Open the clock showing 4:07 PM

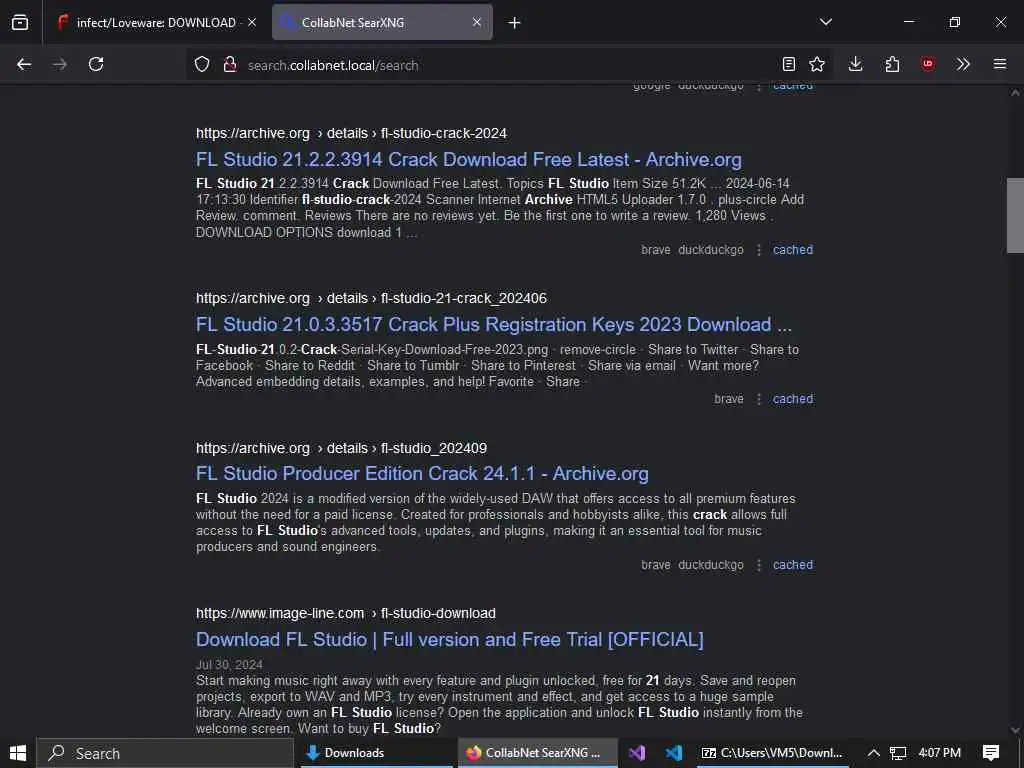(x=939, y=753)
